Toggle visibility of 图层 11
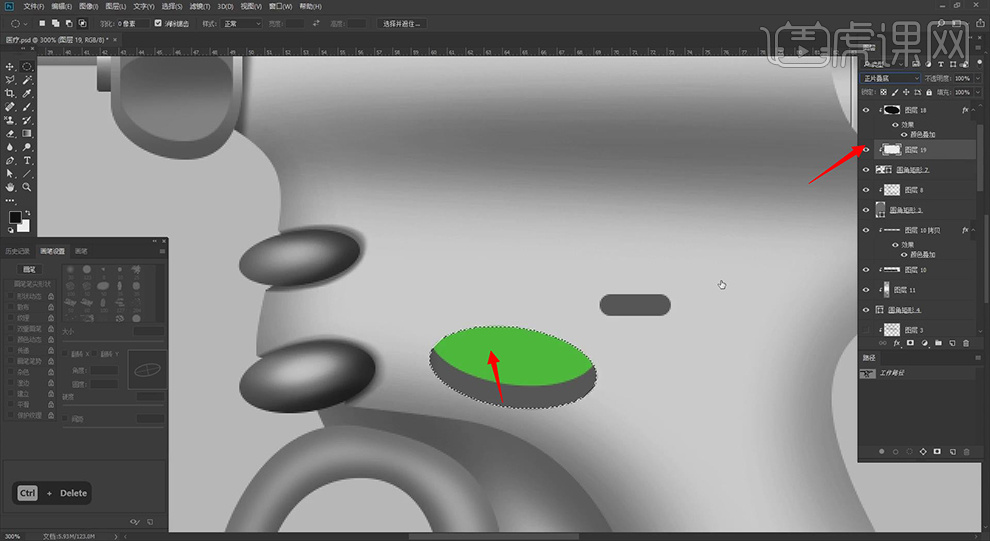This screenshot has height=541, width=990. pyautogui.click(x=866, y=290)
